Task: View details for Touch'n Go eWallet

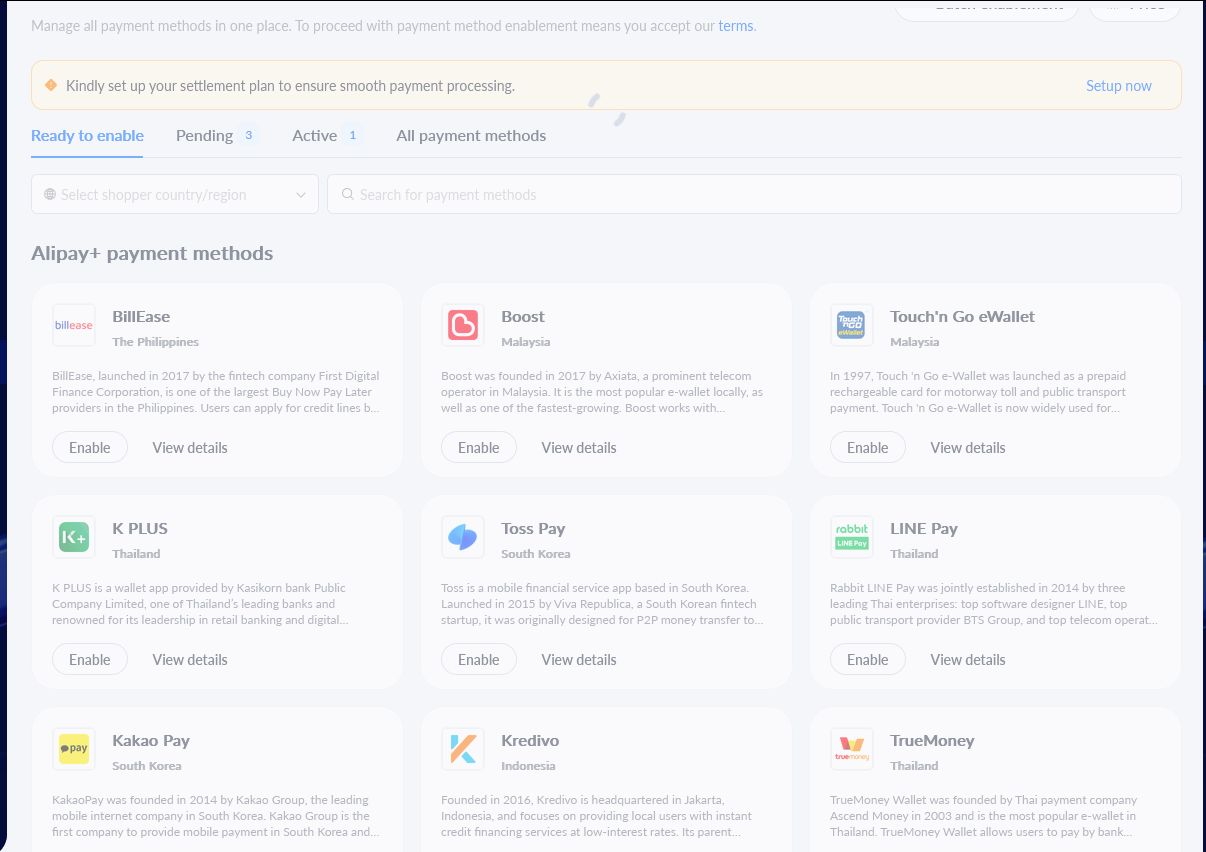Action: coord(968,448)
